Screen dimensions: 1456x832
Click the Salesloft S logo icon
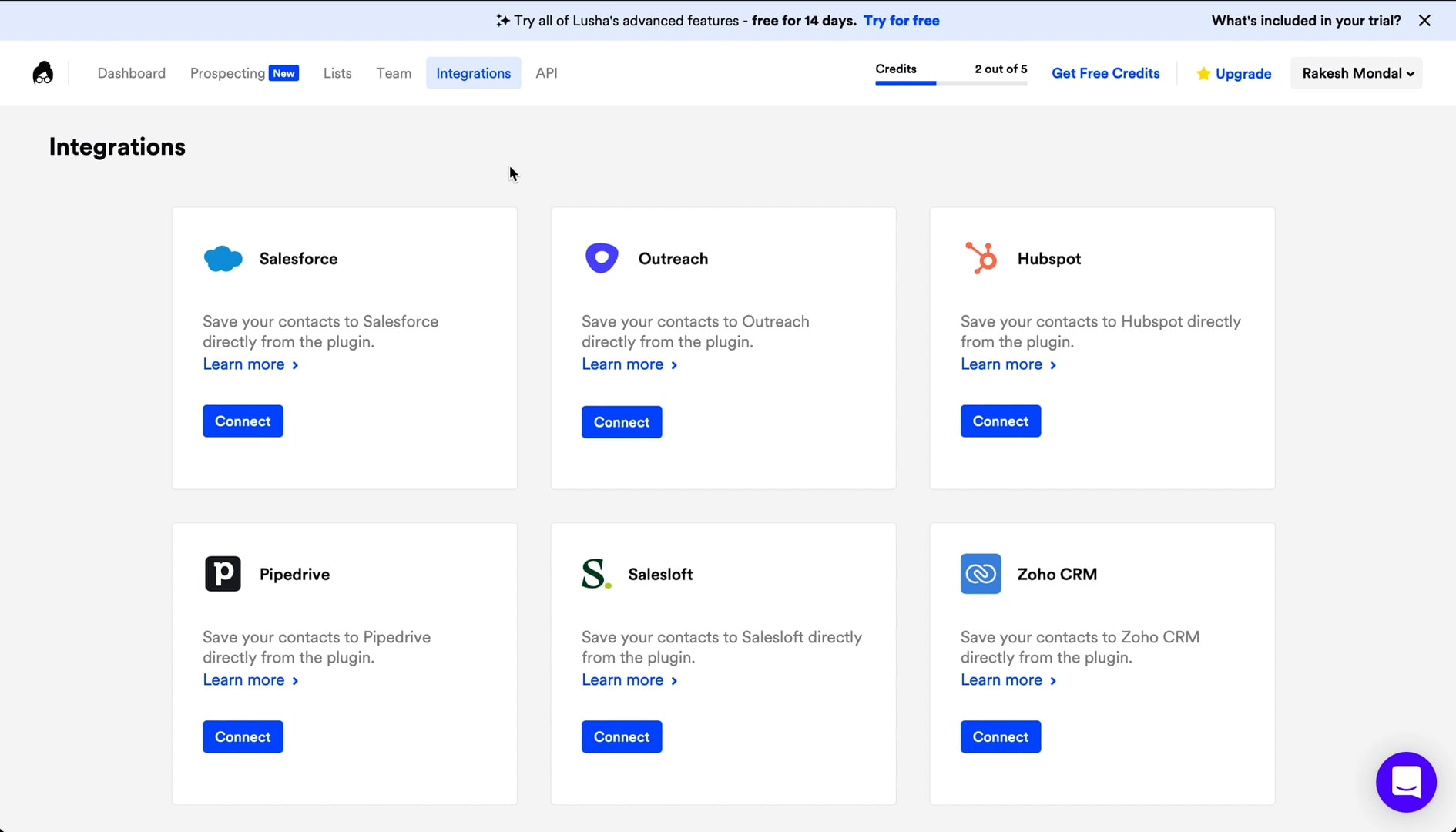point(596,574)
